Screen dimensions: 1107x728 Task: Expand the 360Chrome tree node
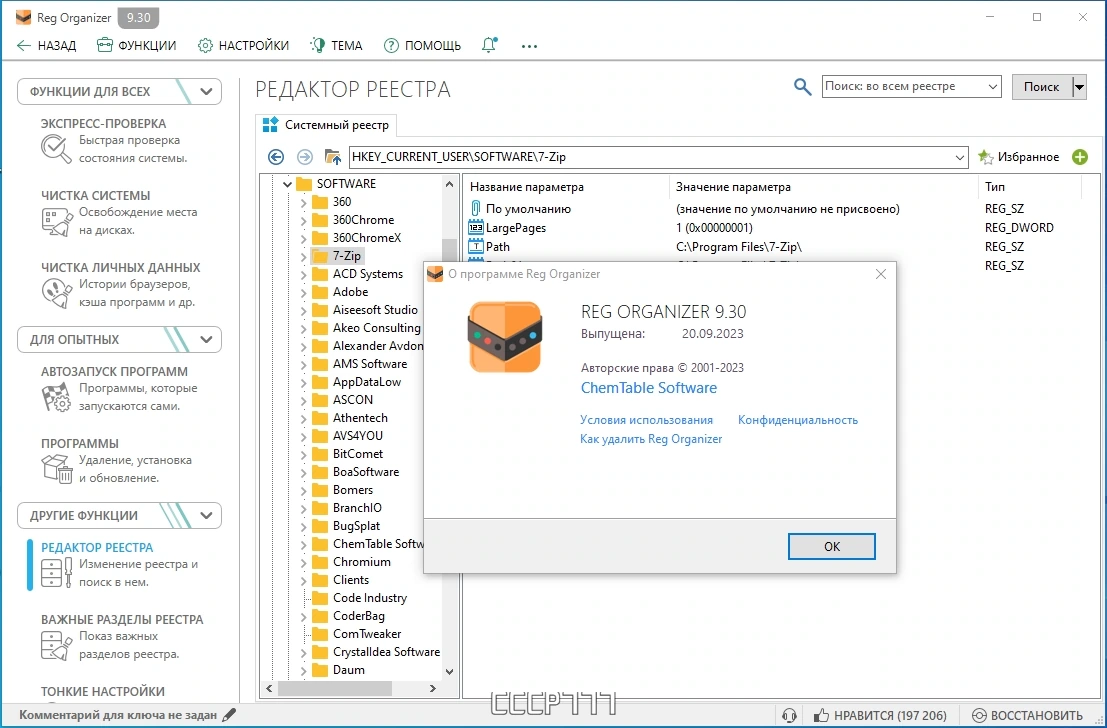click(x=304, y=220)
